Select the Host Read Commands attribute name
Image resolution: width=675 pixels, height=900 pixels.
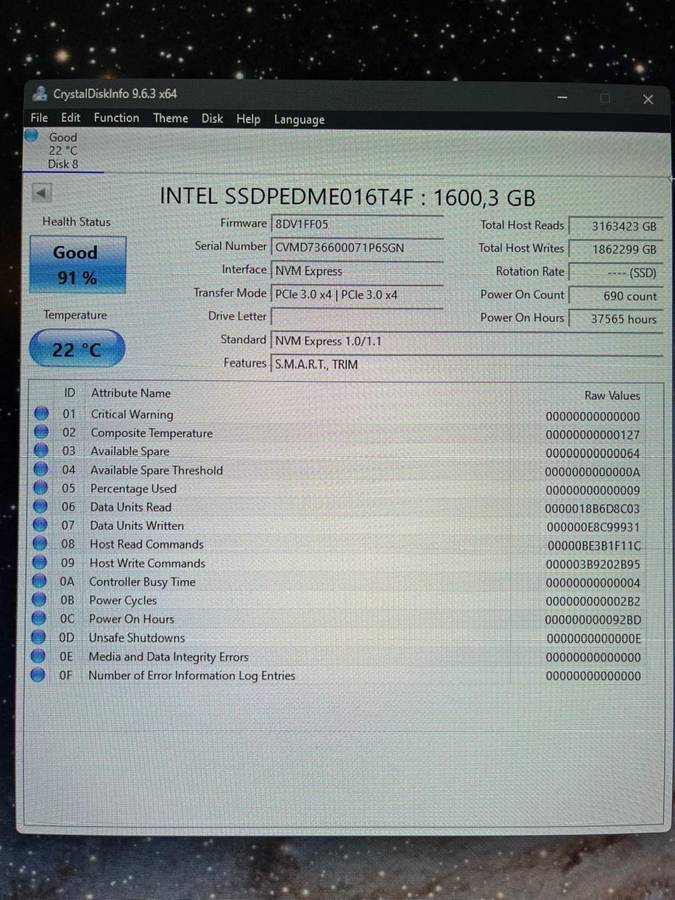pos(146,544)
